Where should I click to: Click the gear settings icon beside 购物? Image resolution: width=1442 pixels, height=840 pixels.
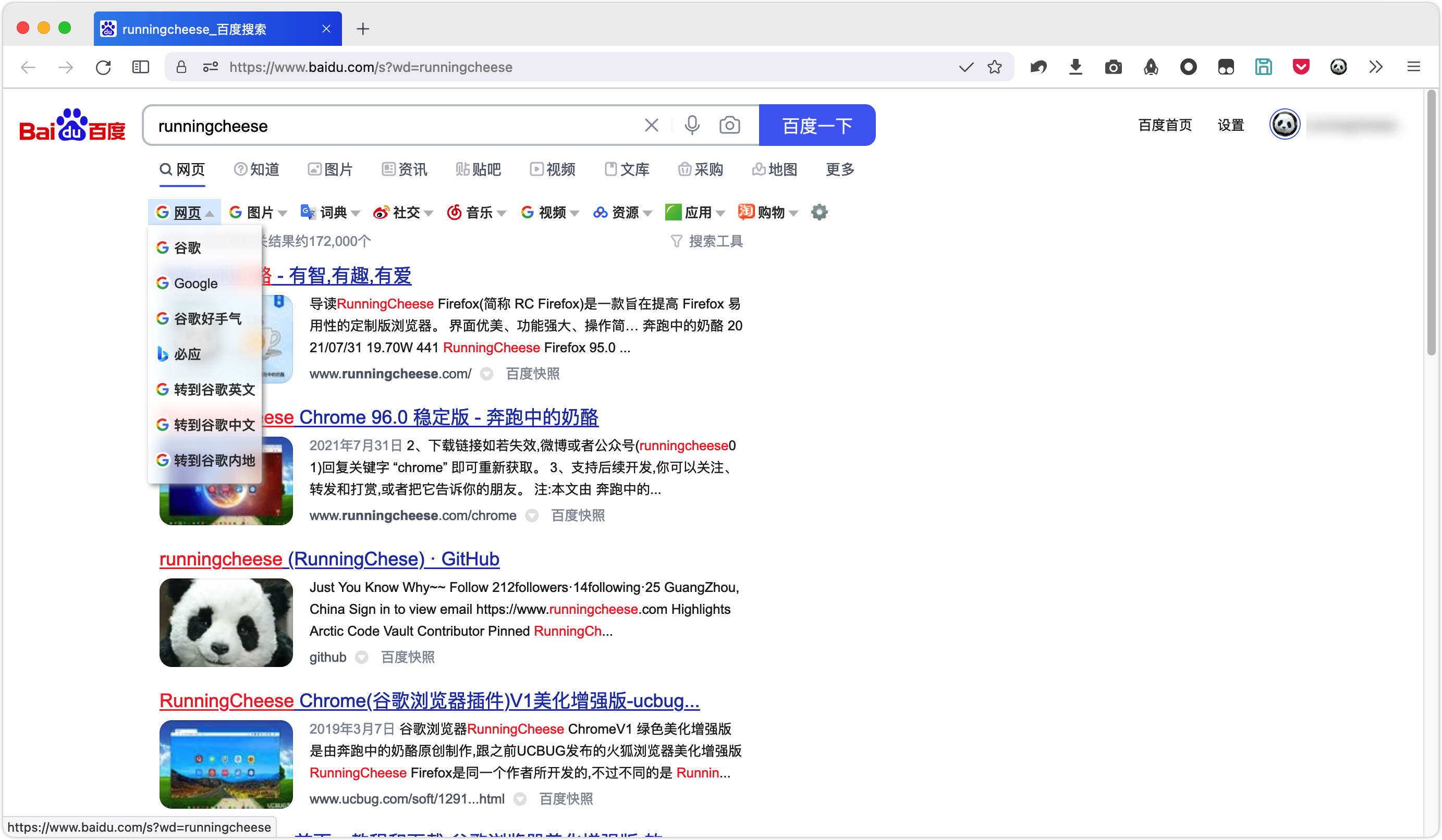pos(819,212)
